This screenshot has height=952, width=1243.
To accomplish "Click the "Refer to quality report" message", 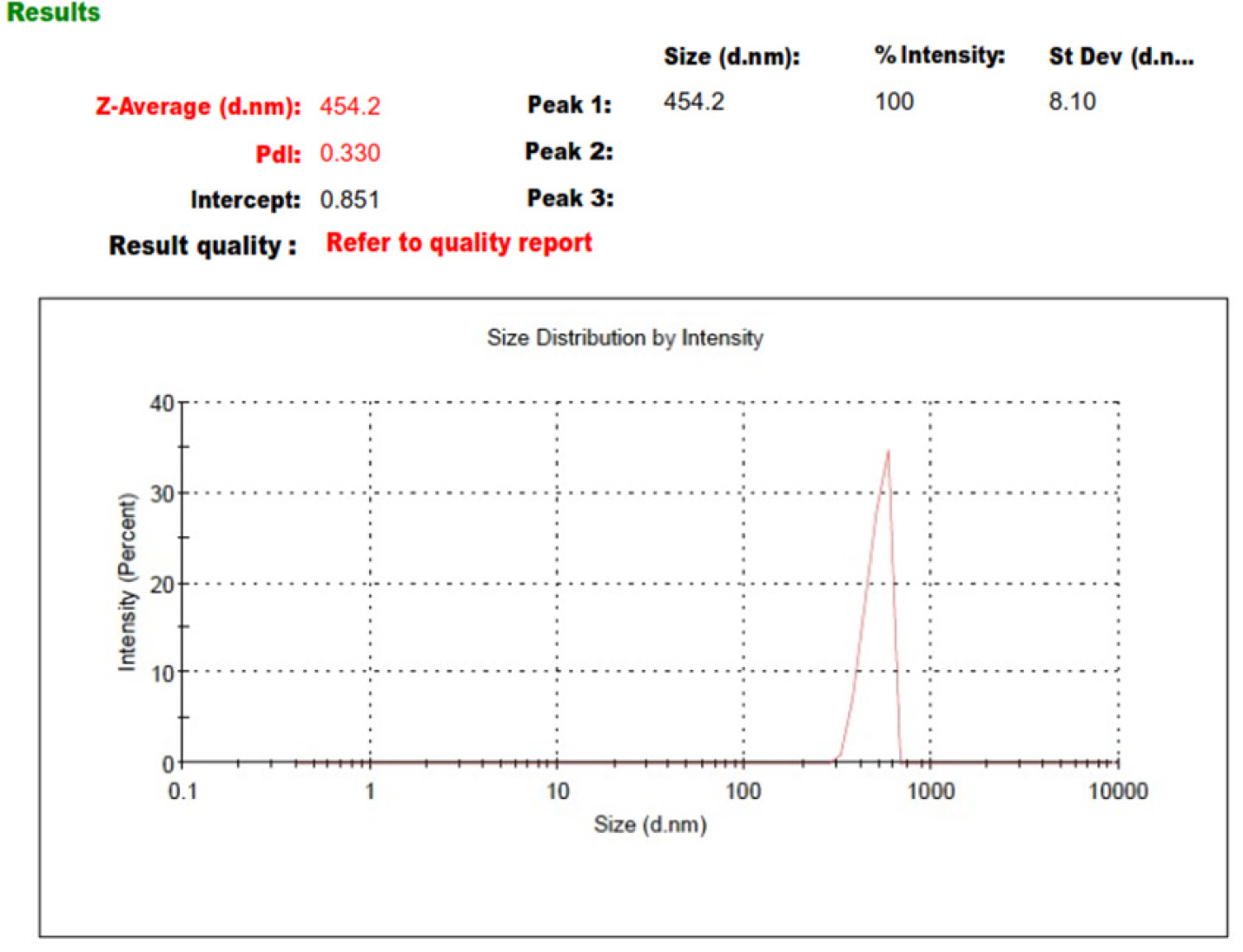I will tap(460, 242).
